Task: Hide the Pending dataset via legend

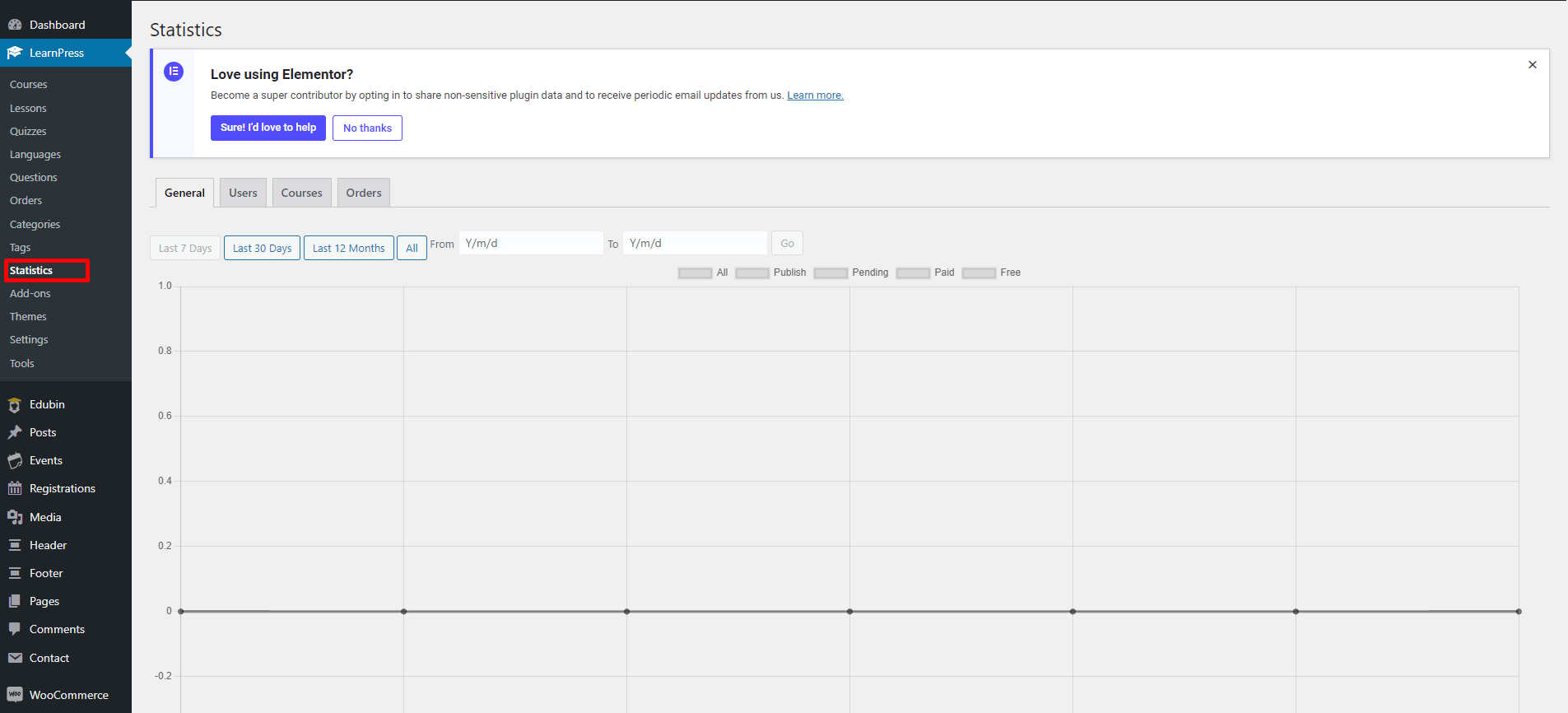Action: click(x=831, y=273)
